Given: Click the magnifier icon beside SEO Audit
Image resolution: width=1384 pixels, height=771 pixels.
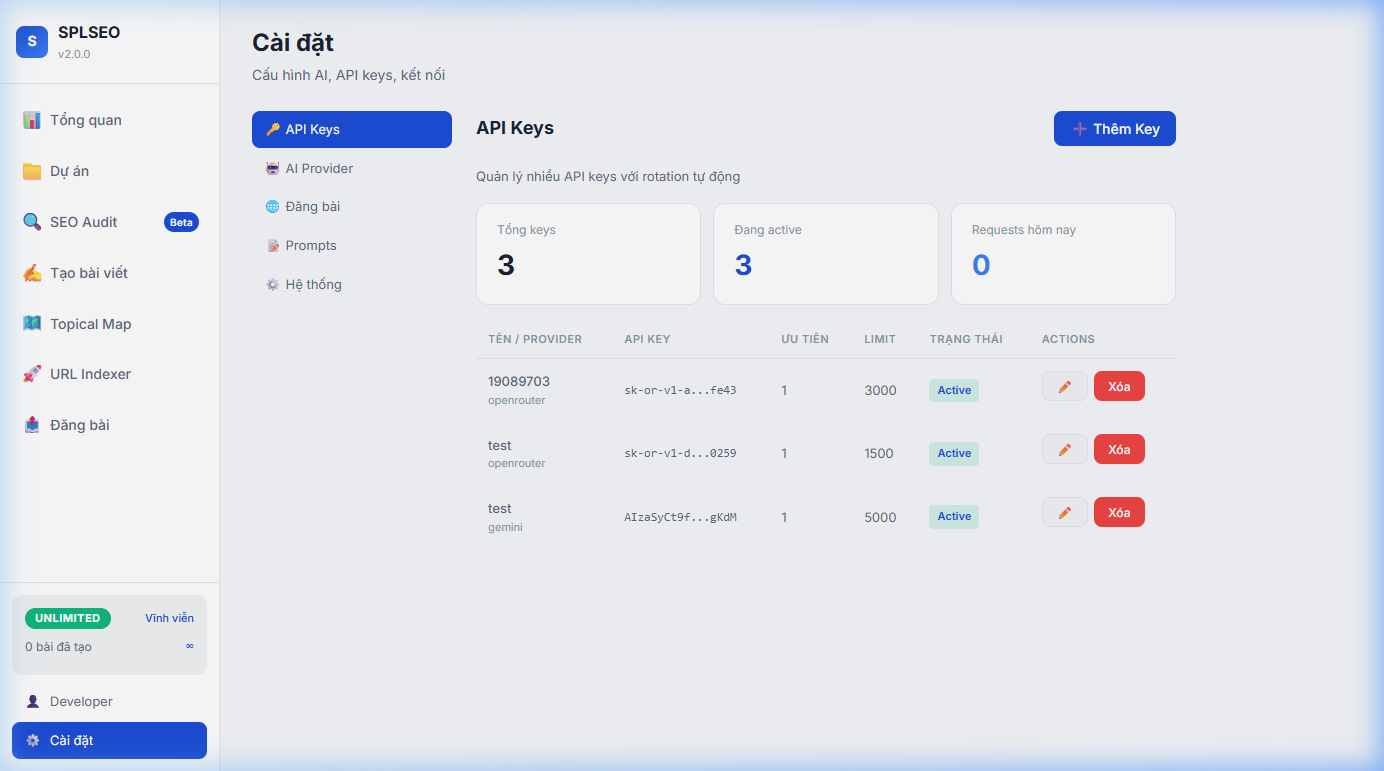Looking at the screenshot, I should click(x=32, y=222).
